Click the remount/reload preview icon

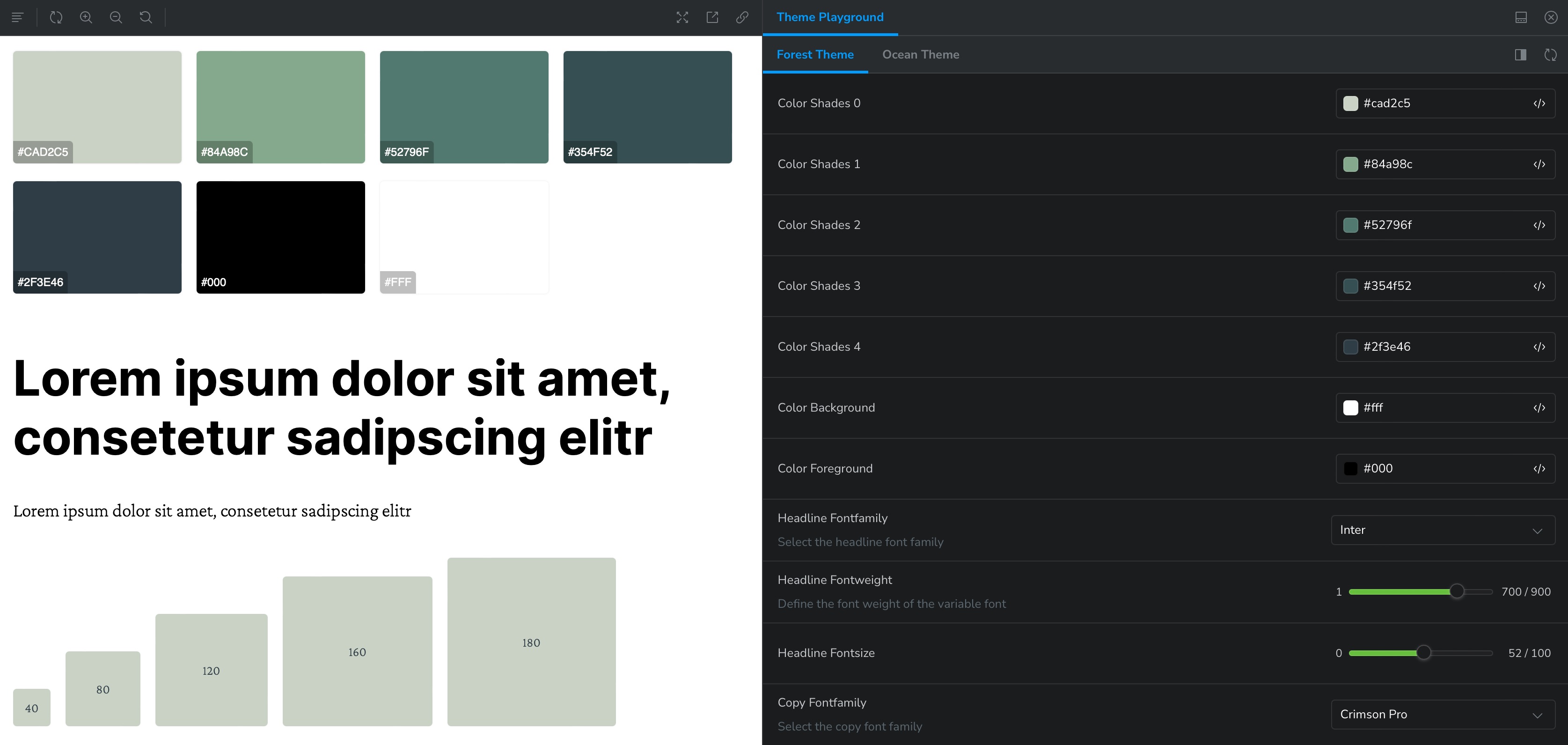pyautogui.click(x=56, y=18)
